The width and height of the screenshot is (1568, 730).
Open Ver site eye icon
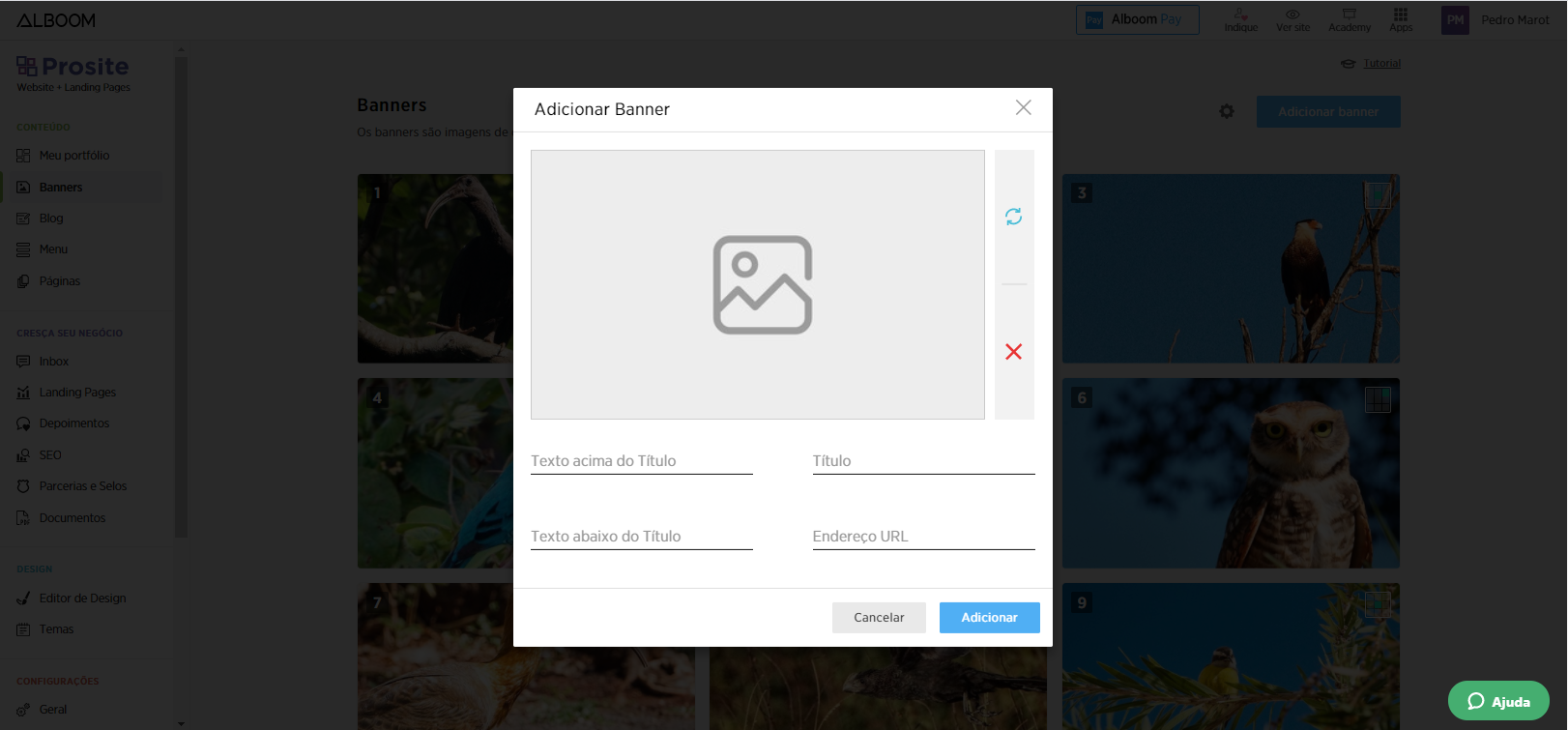tap(1292, 19)
